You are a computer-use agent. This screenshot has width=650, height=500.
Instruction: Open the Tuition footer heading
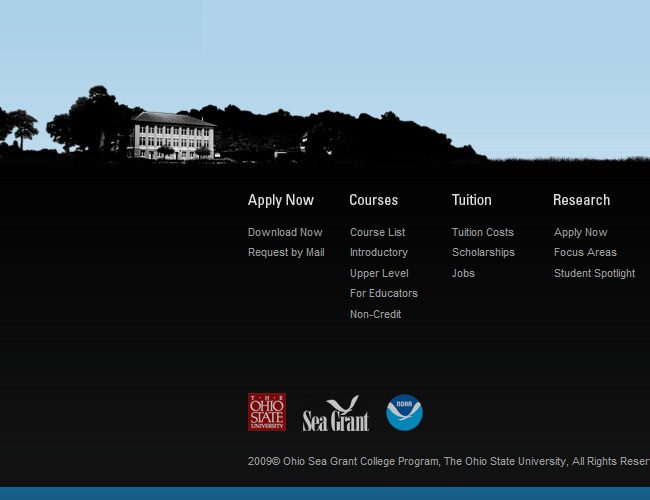[471, 200]
